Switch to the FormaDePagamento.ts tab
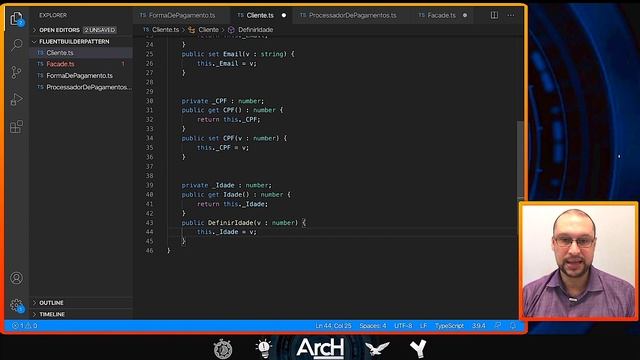 [182, 15]
